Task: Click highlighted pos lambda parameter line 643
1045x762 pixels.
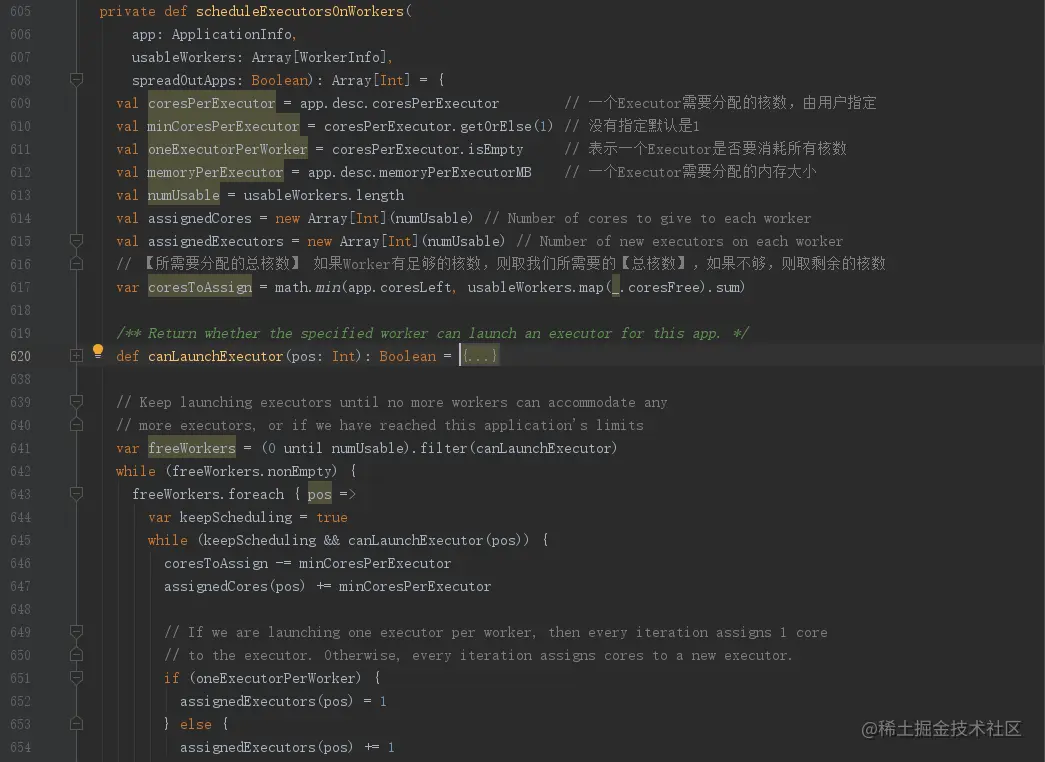Action: [x=320, y=494]
